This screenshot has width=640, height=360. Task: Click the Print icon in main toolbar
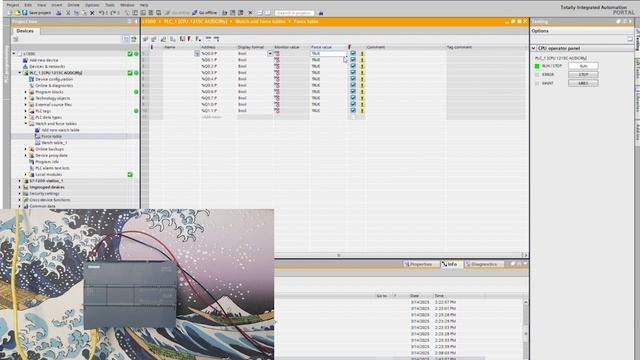[59, 13]
